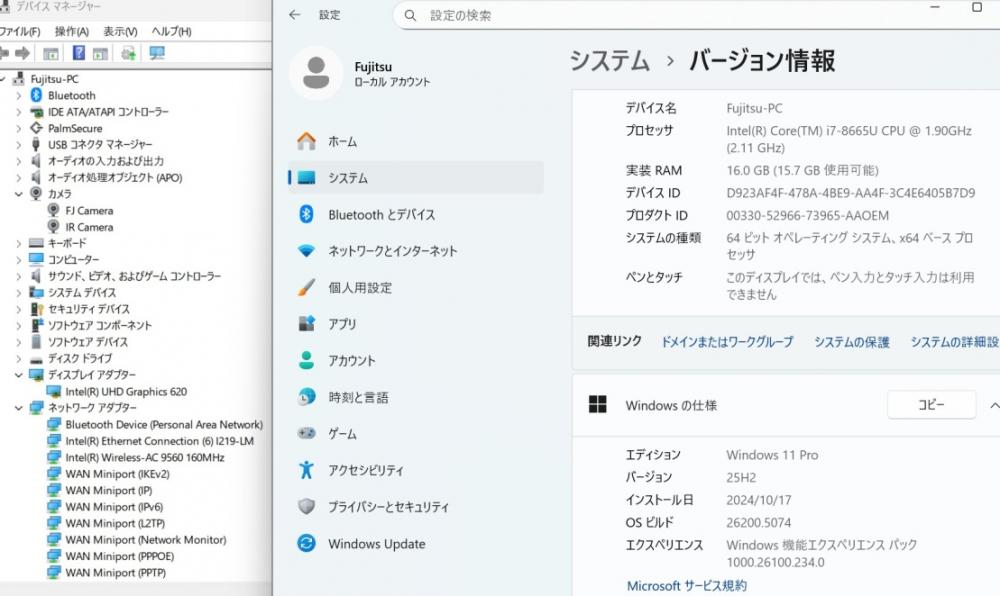Collapse the Windows の仕様 section chevron
The image size is (1000, 596).
(x=993, y=405)
